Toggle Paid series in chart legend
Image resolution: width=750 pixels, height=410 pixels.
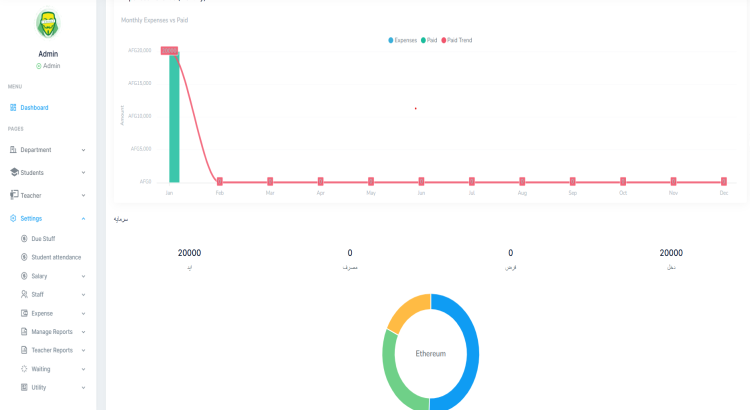(x=429, y=40)
